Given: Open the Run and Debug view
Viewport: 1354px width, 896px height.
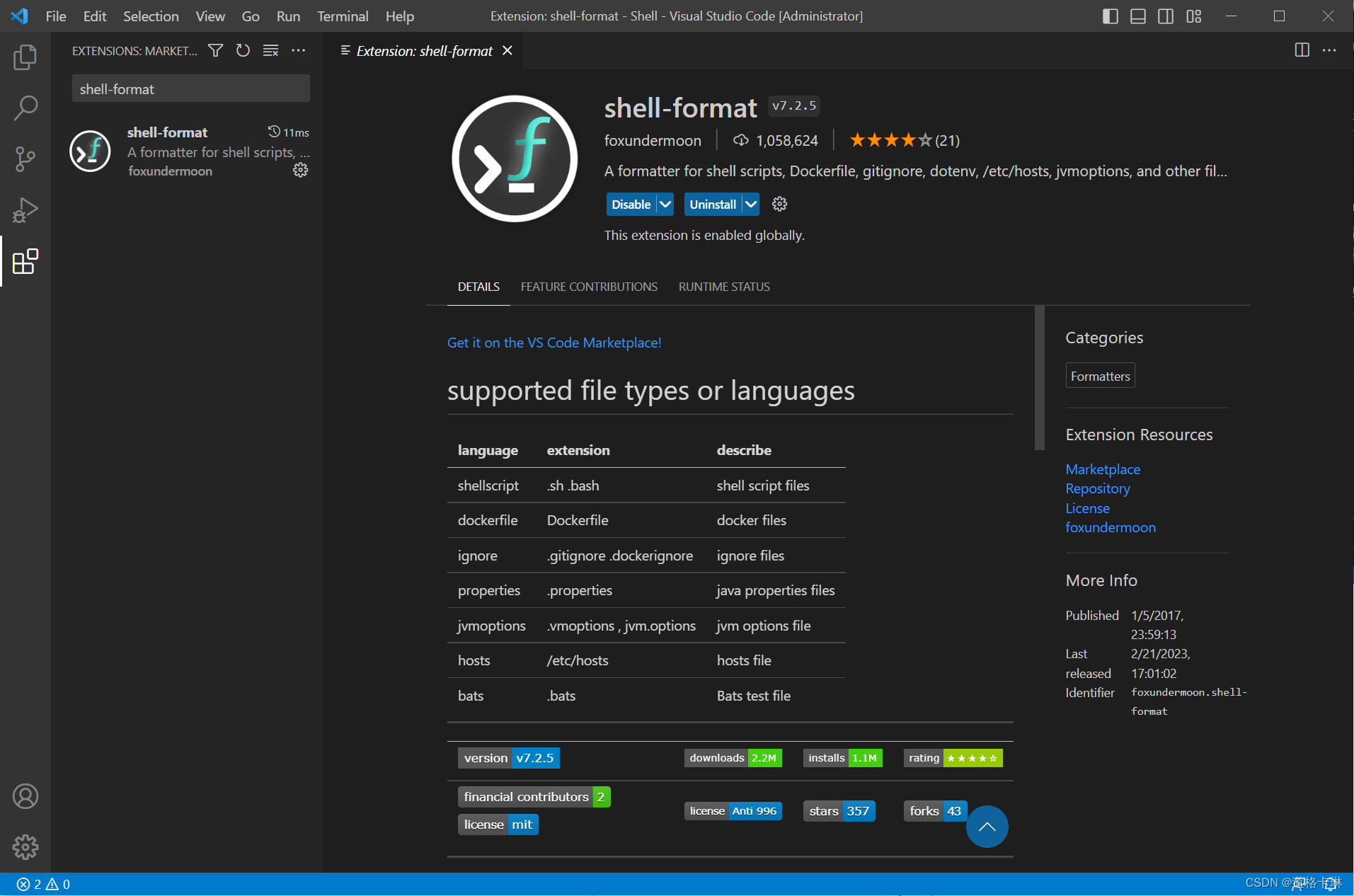Looking at the screenshot, I should point(25,210).
